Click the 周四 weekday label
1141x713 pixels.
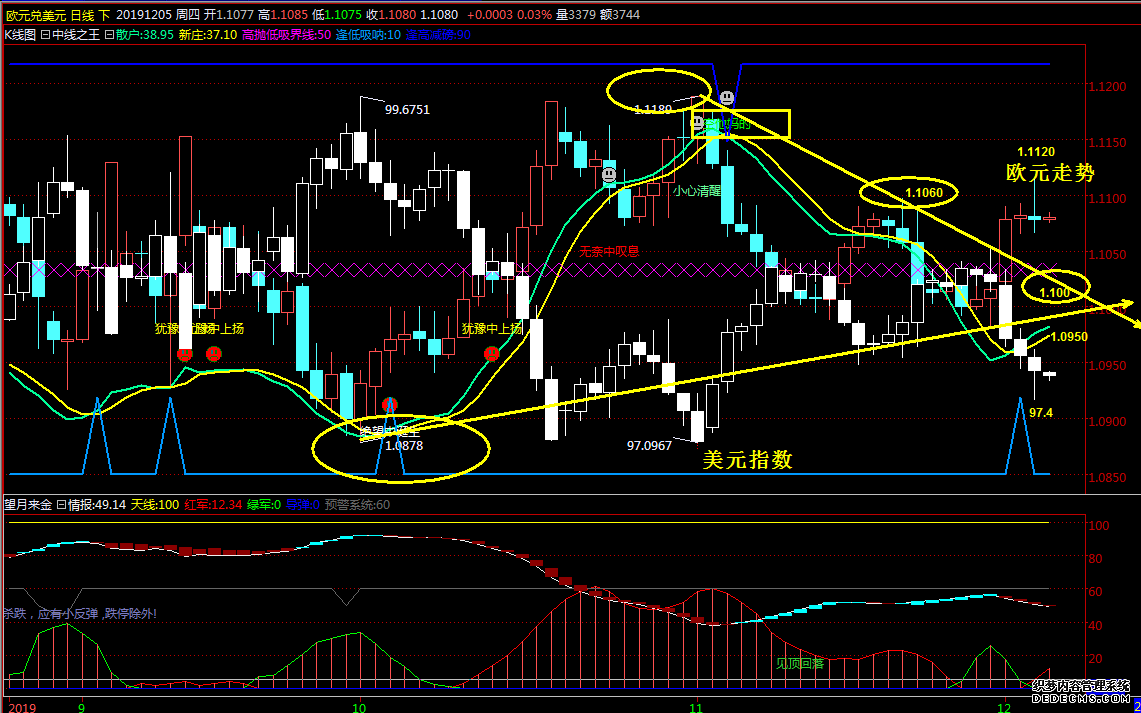pyautogui.click(x=186, y=14)
